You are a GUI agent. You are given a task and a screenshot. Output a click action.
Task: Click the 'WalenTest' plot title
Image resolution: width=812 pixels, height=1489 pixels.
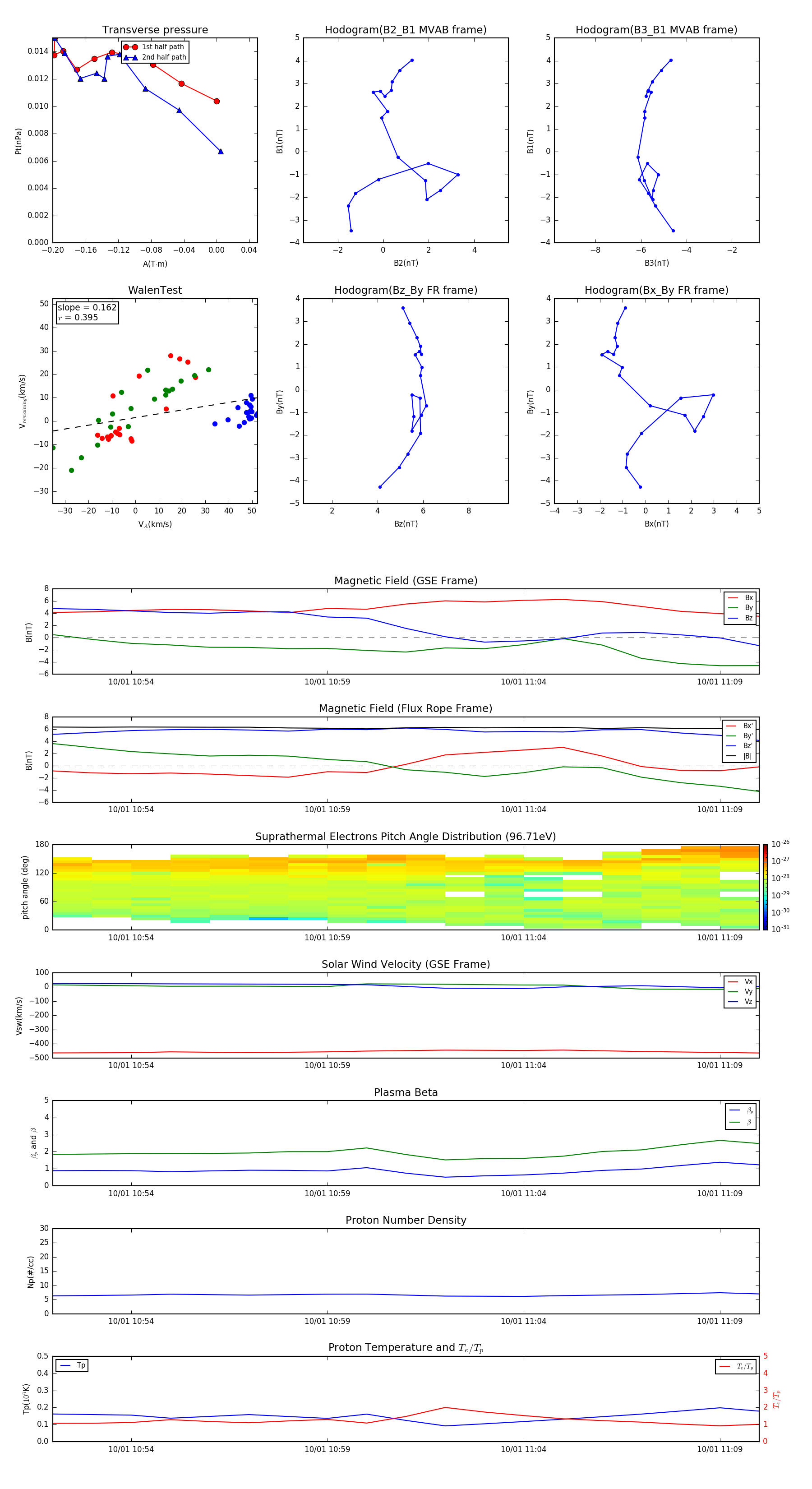[155, 290]
